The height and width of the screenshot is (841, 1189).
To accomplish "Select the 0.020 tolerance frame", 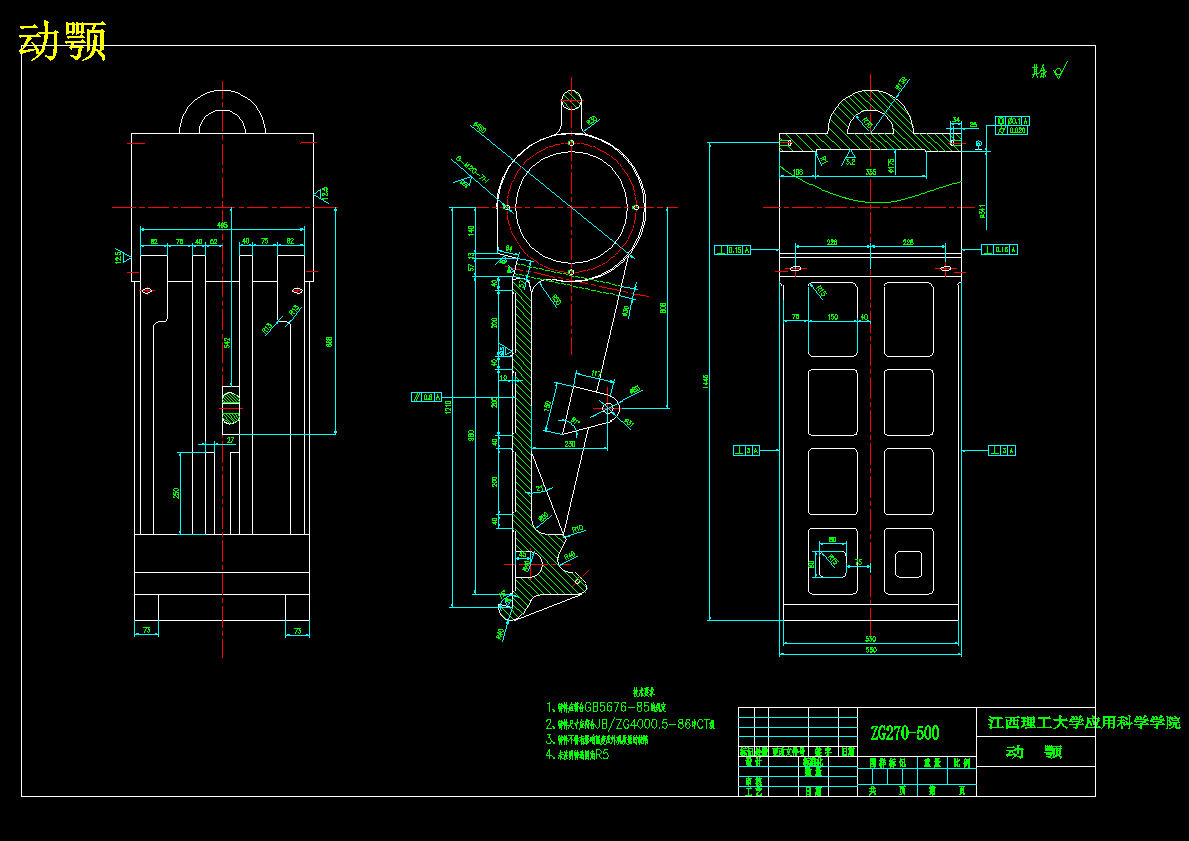I will [1012, 130].
